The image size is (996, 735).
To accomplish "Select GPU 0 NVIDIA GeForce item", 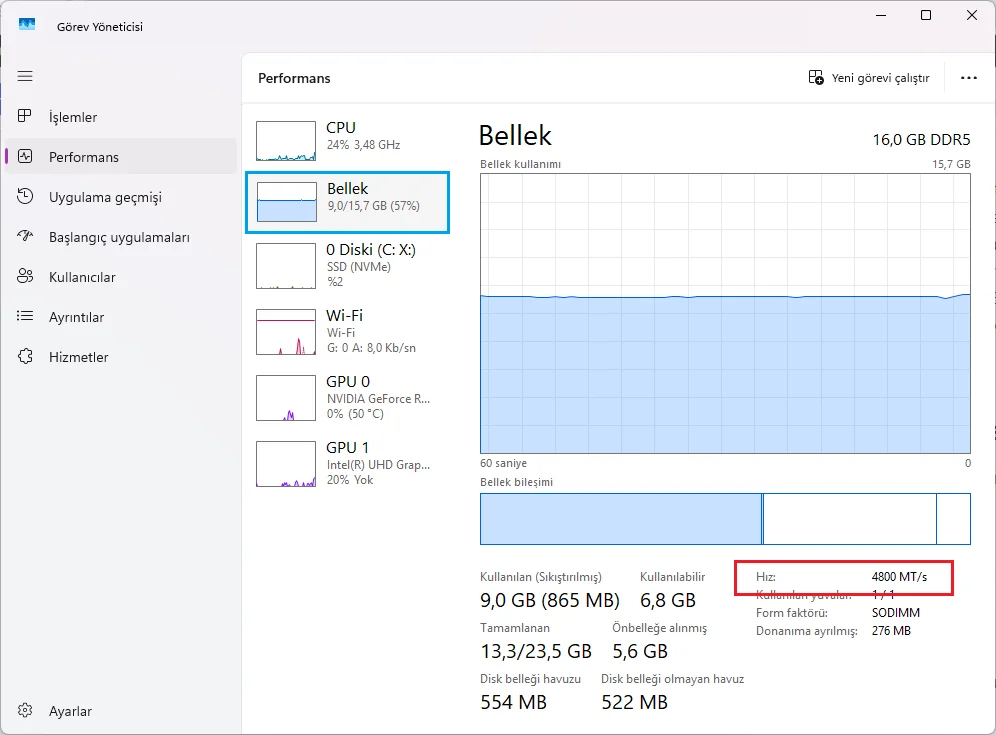I will (x=347, y=398).
